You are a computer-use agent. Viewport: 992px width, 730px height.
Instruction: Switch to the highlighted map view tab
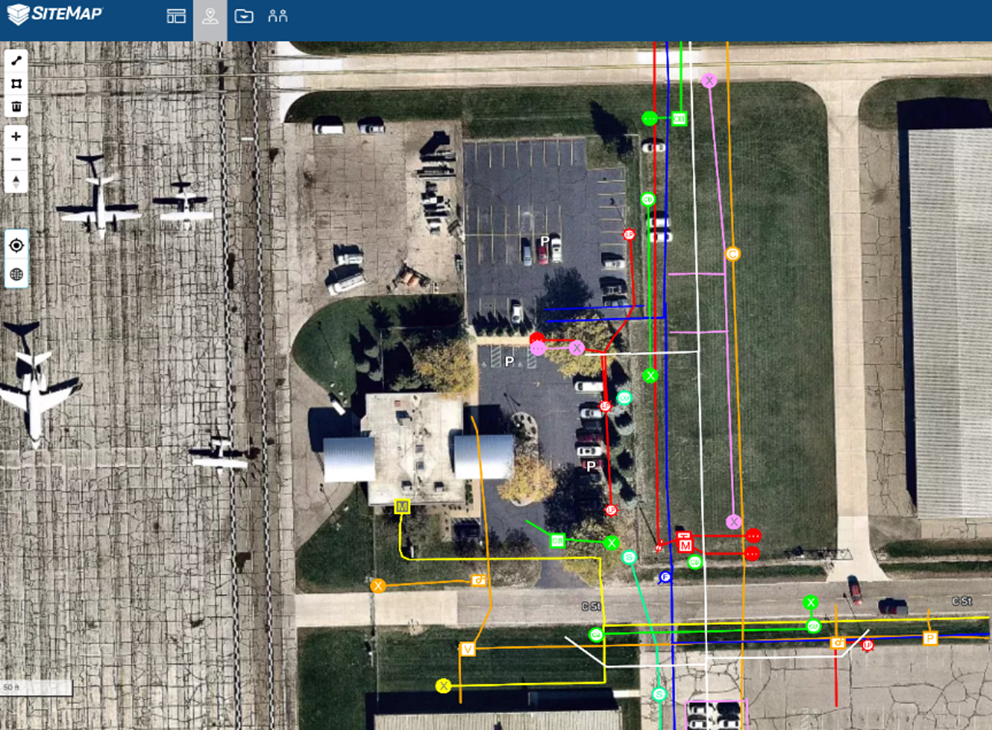pyautogui.click(x=209, y=16)
